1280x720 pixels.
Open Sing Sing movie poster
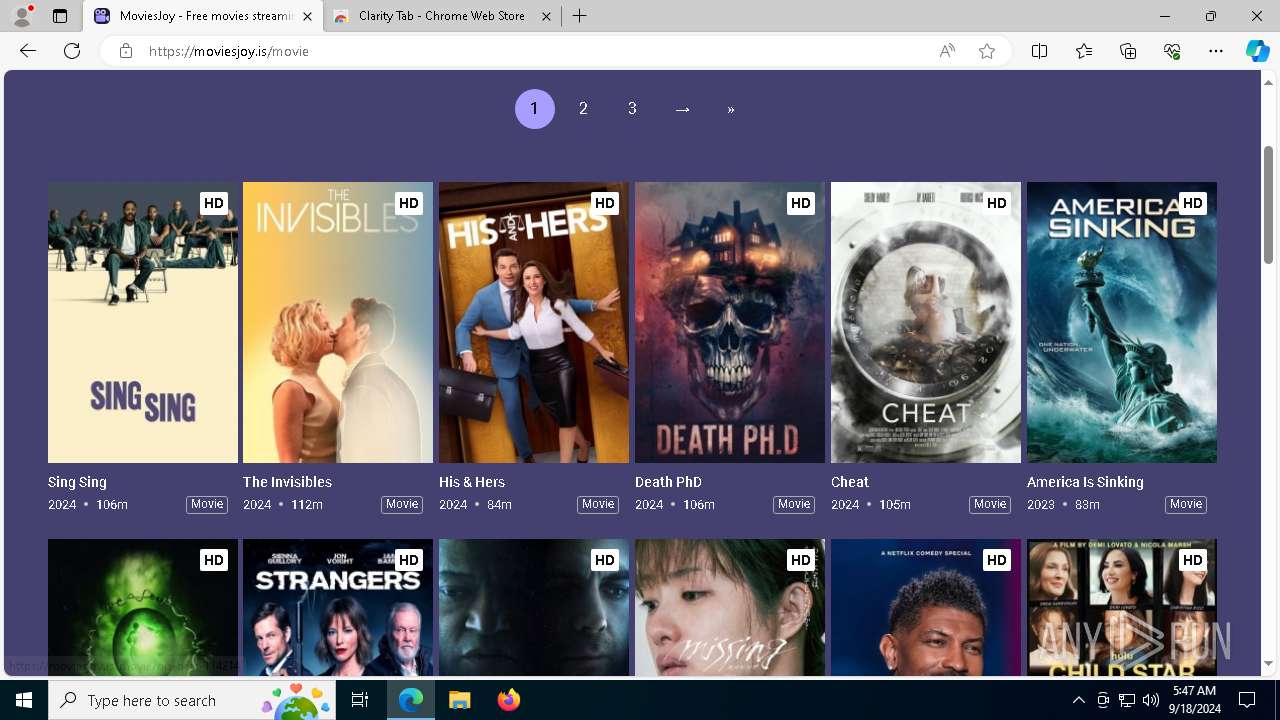(143, 322)
